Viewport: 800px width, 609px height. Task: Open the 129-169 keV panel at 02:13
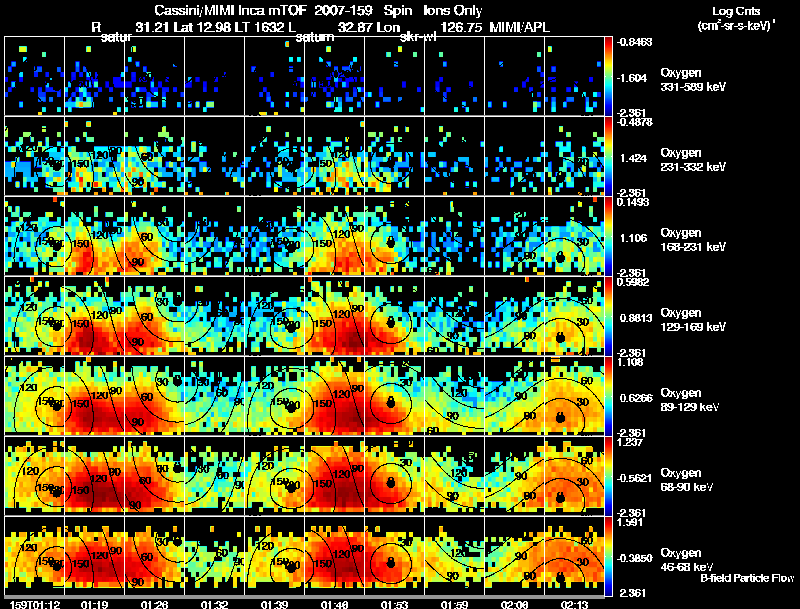[x=574, y=316]
